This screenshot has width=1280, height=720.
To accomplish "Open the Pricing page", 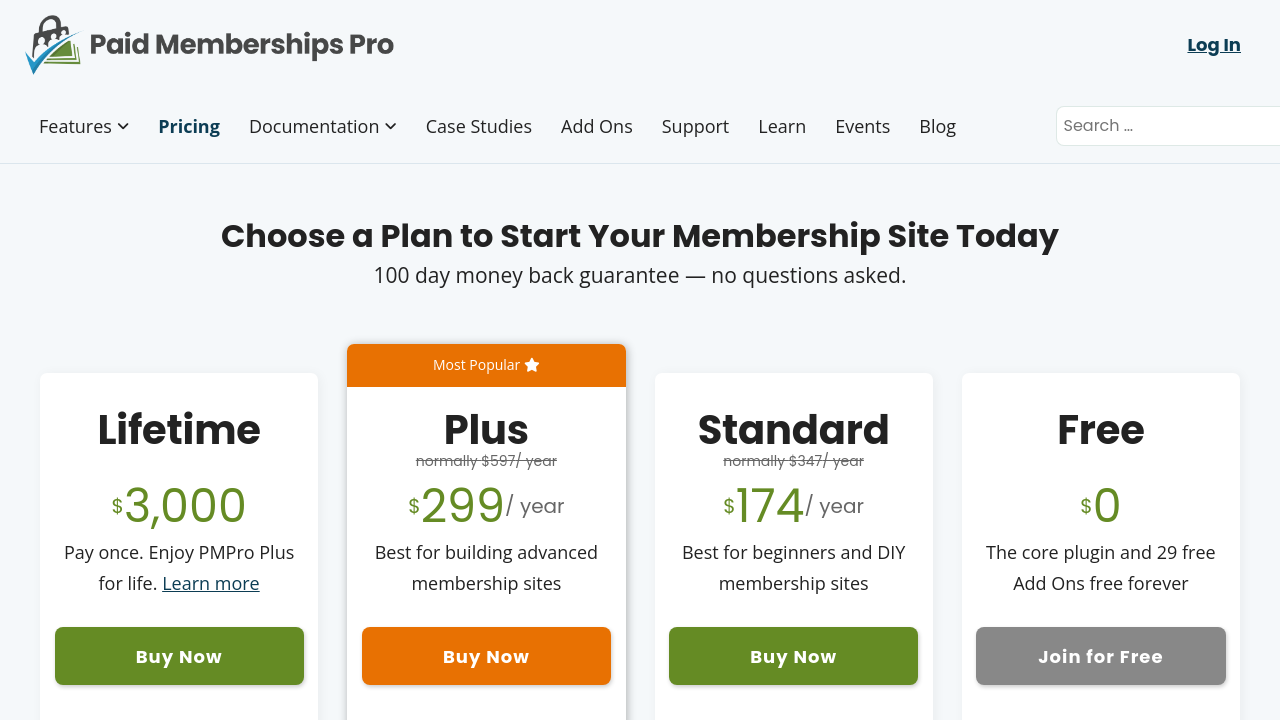I will 189,126.
